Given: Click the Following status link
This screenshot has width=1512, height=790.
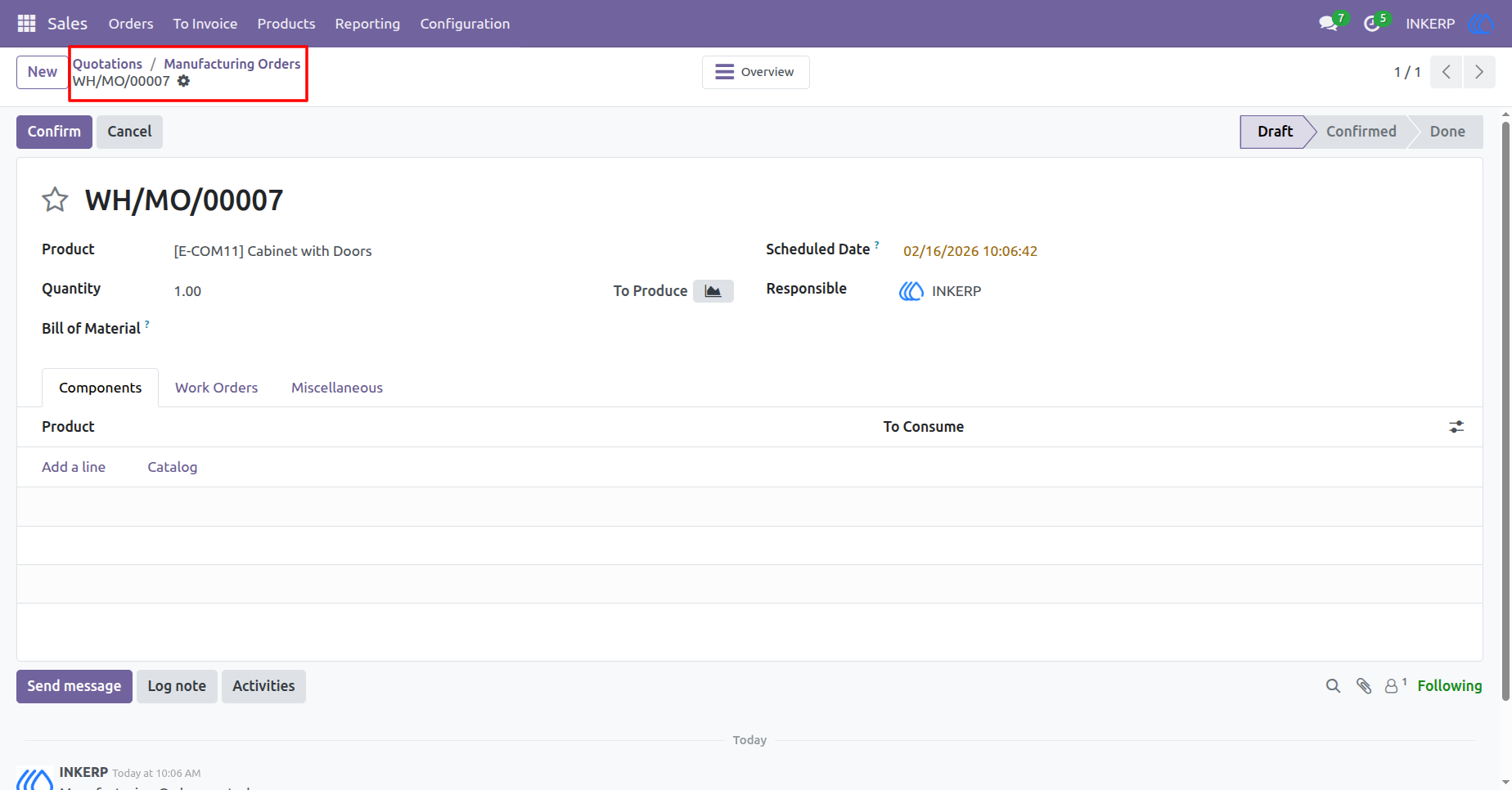Looking at the screenshot, I should coord(1449,686).
